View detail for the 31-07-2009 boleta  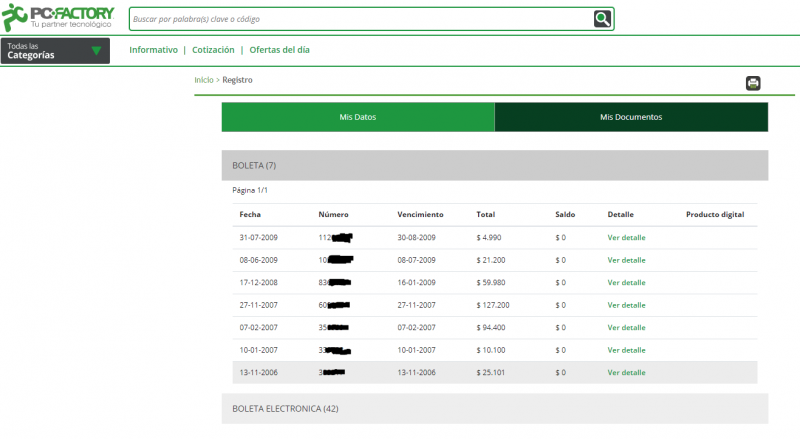(626, 238)
